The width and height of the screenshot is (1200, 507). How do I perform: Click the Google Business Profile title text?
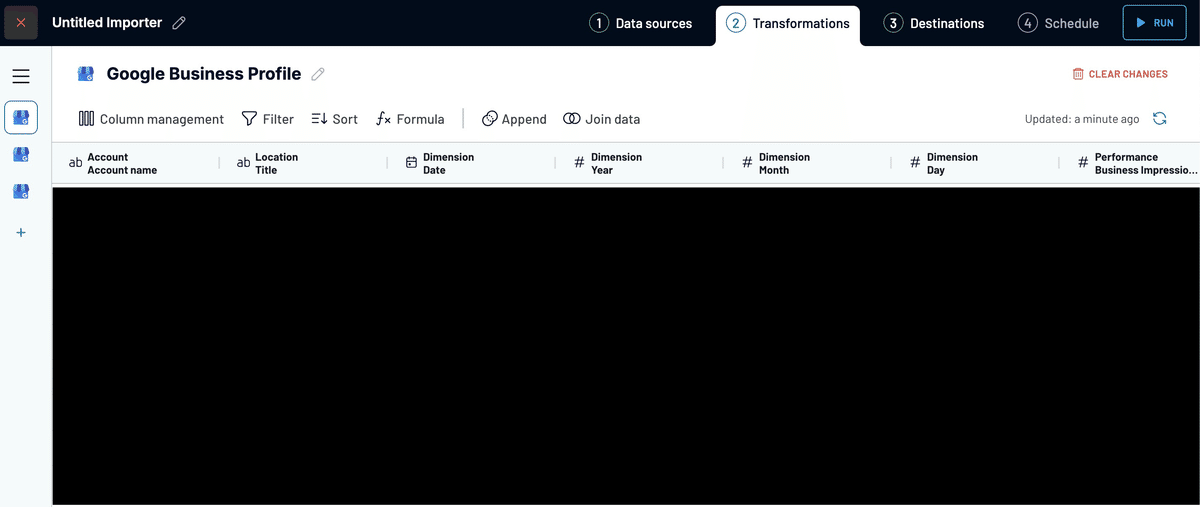point(204,74)
